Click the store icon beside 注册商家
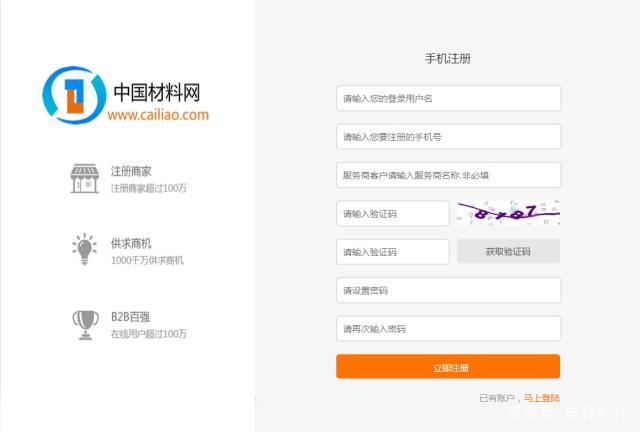This screenshot has width=640, height=432. 84,179
